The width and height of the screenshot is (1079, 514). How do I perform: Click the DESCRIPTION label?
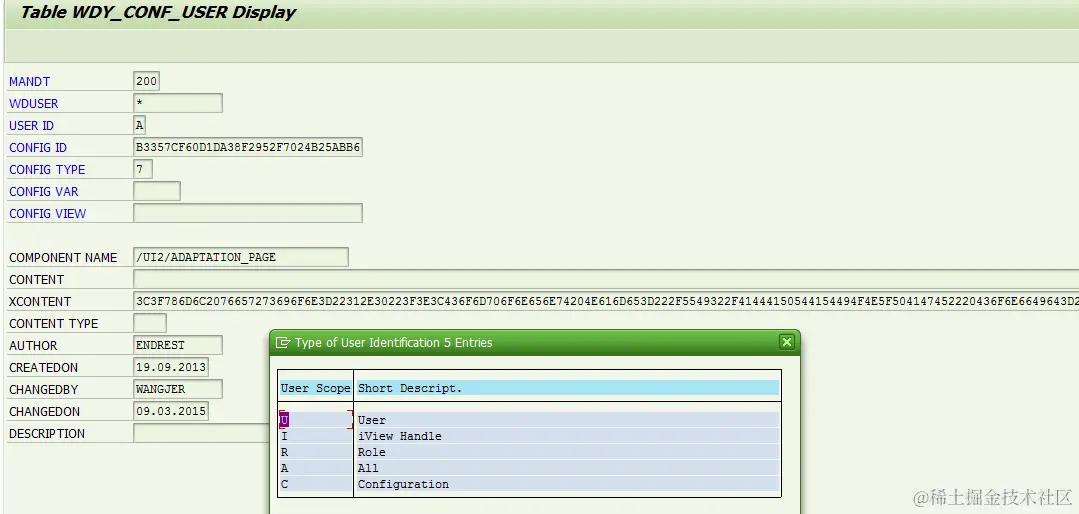(x=47, y=433)
